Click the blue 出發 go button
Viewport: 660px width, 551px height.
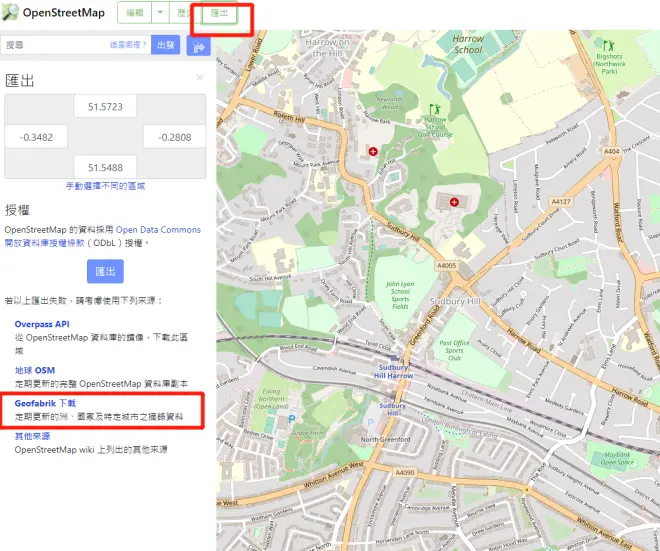pyautogui.click(x=165, y=45)
